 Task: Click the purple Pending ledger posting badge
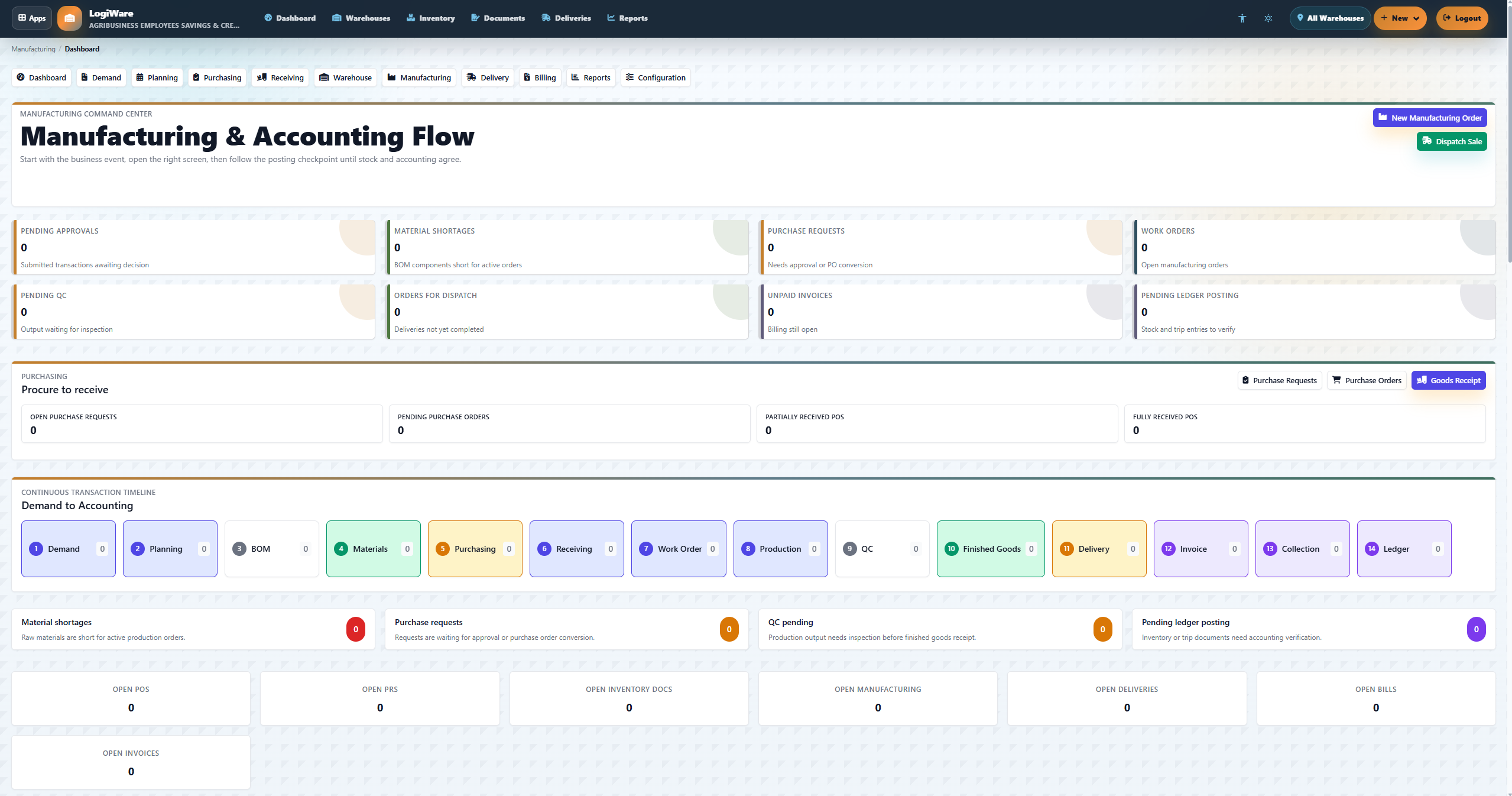1477,629
